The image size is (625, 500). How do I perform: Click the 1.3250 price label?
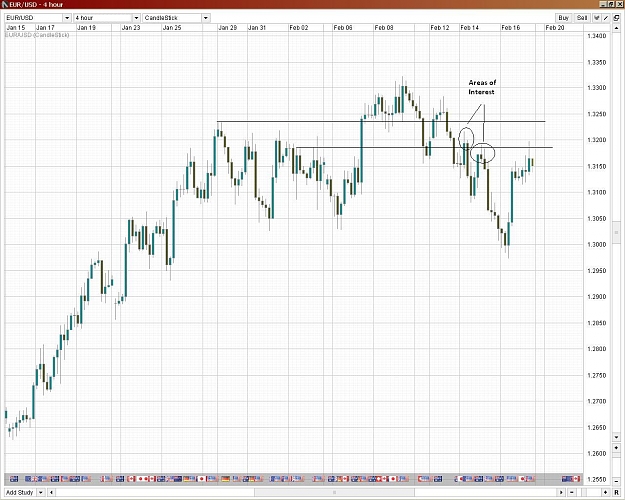point(597,114)
